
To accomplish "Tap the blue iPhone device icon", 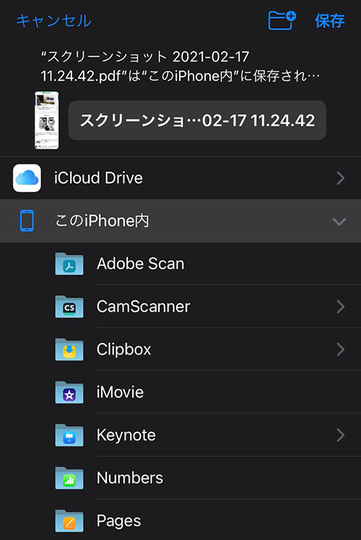I will (27, 221).
